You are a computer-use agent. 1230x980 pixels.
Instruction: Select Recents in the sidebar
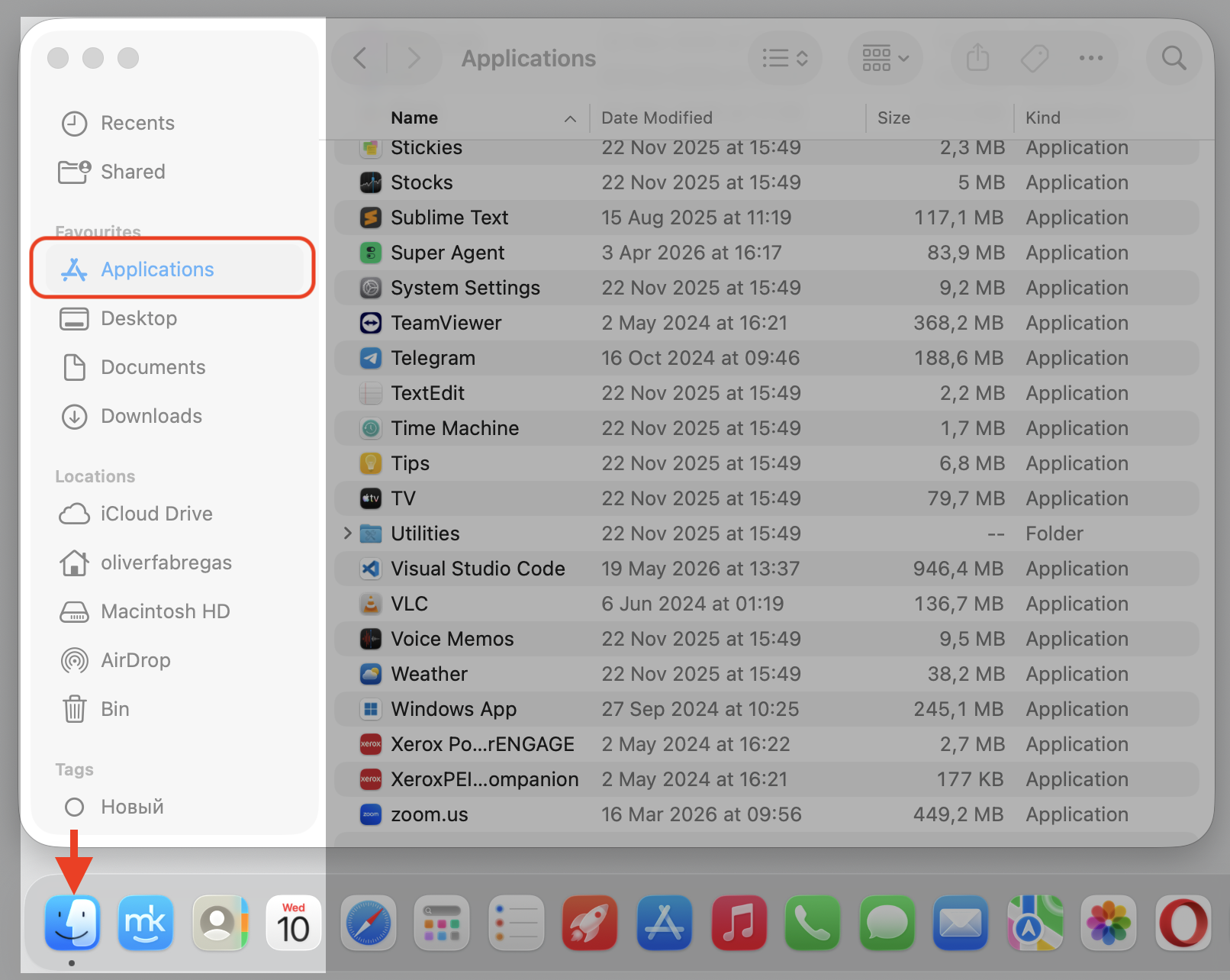[175, 123]
